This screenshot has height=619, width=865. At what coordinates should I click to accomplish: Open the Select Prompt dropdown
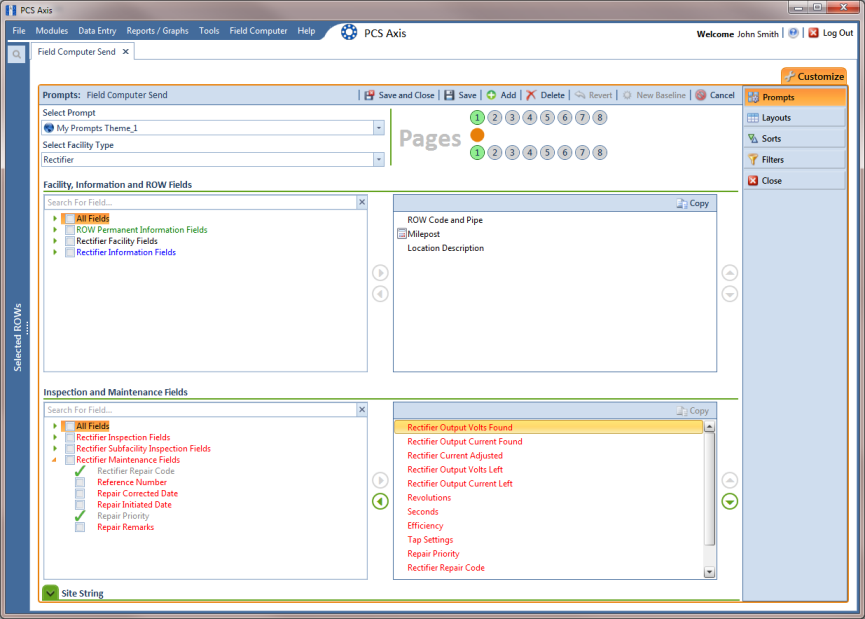378,128
